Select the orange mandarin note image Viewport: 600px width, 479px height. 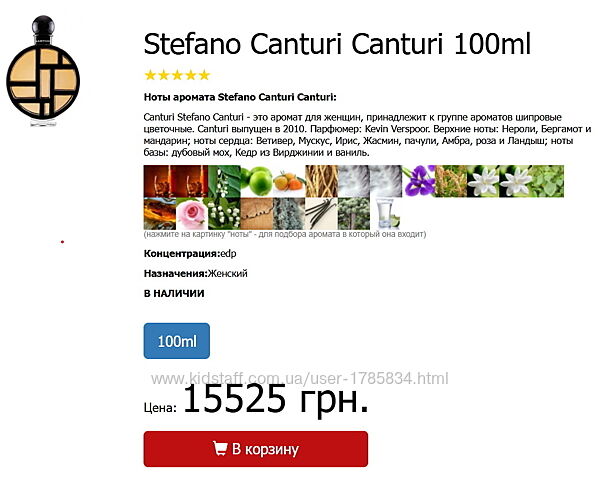tap(289, 181)
